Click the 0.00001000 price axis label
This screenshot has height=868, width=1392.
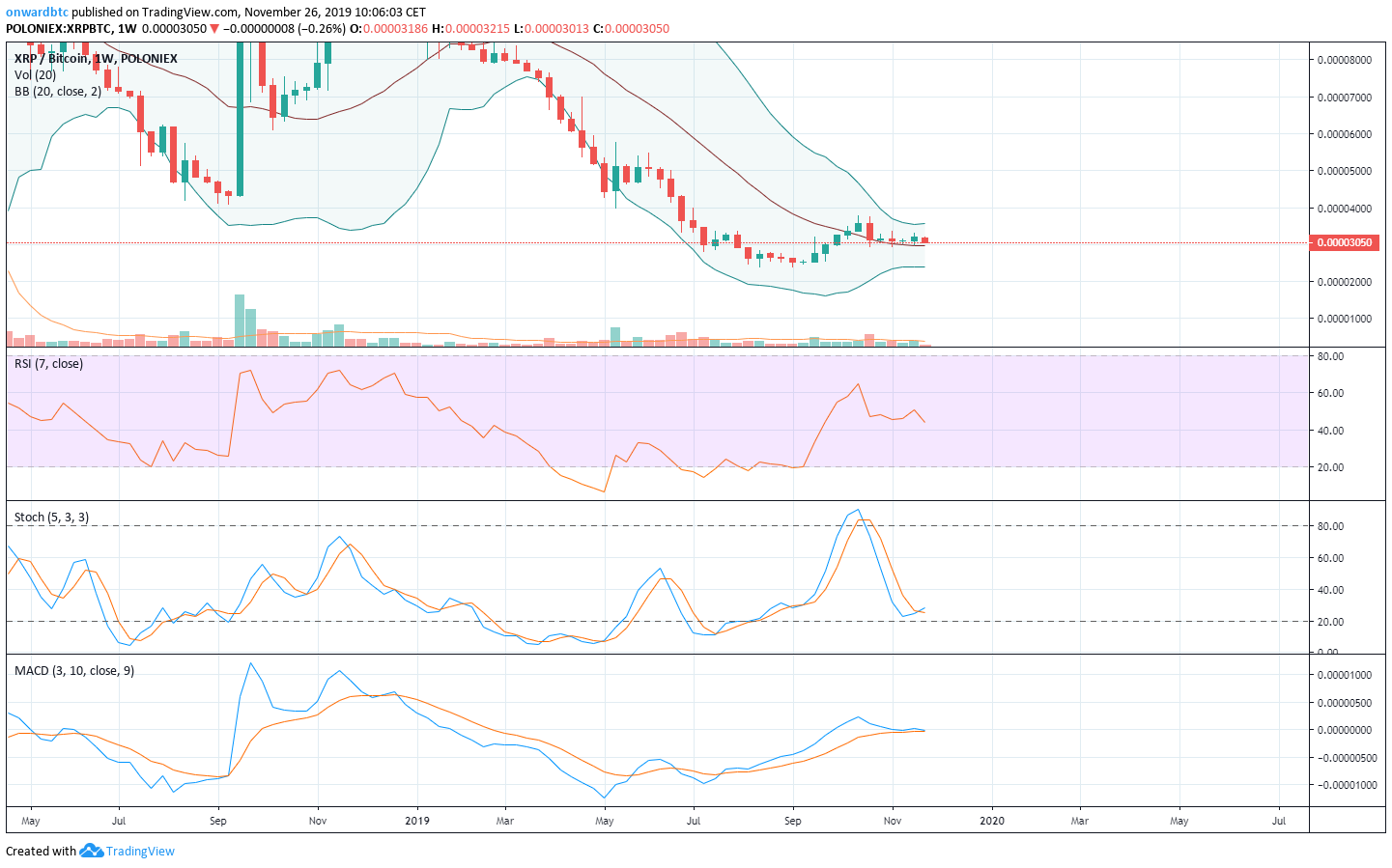1345,319
